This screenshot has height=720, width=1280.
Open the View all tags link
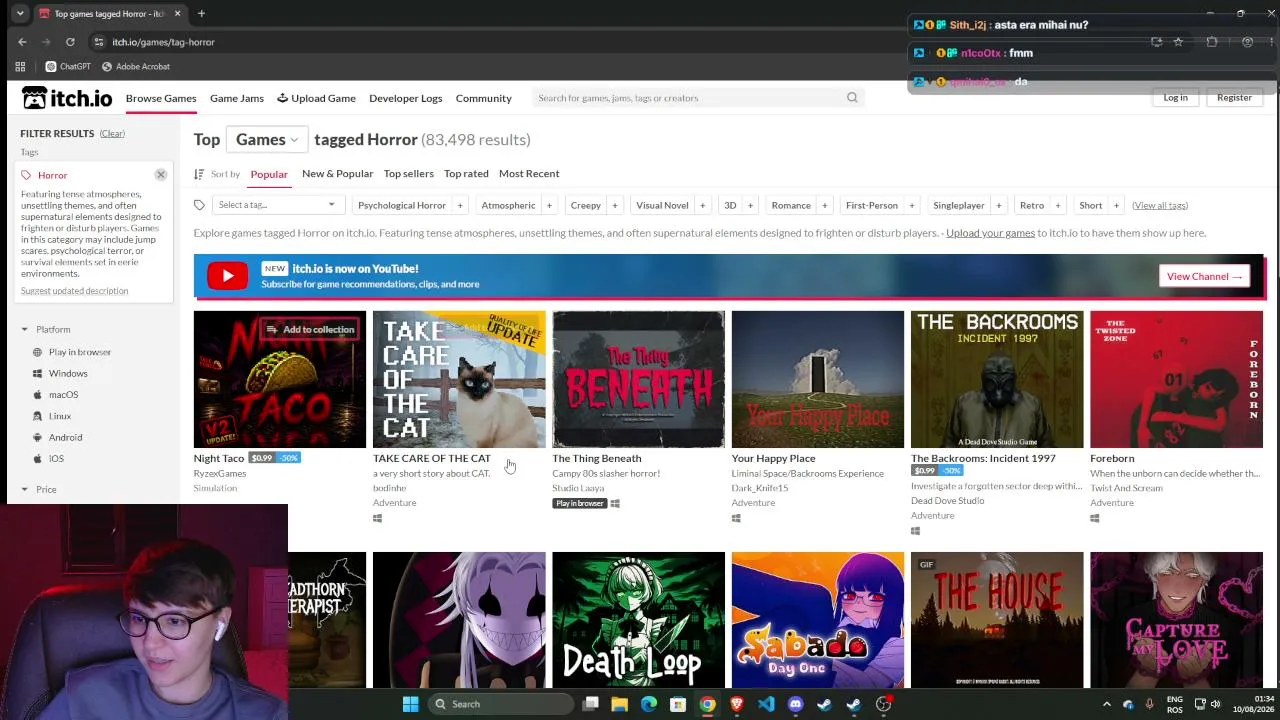tap(1160, 206)
